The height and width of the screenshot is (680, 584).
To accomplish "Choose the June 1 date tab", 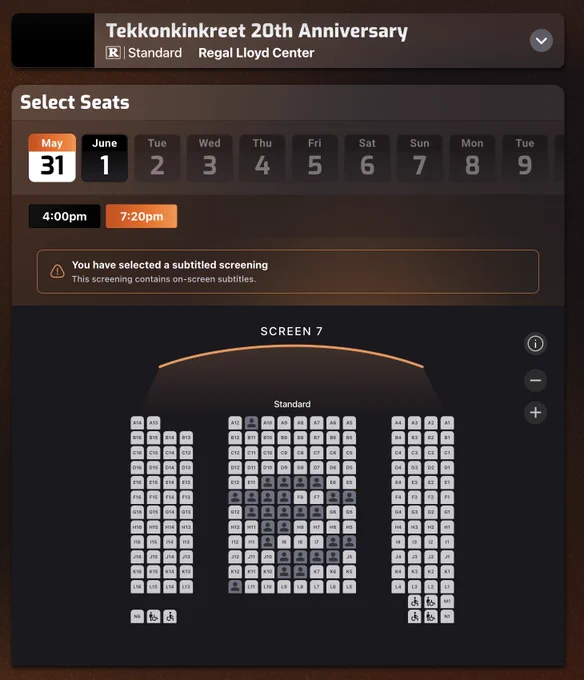I will click(104, 158).
